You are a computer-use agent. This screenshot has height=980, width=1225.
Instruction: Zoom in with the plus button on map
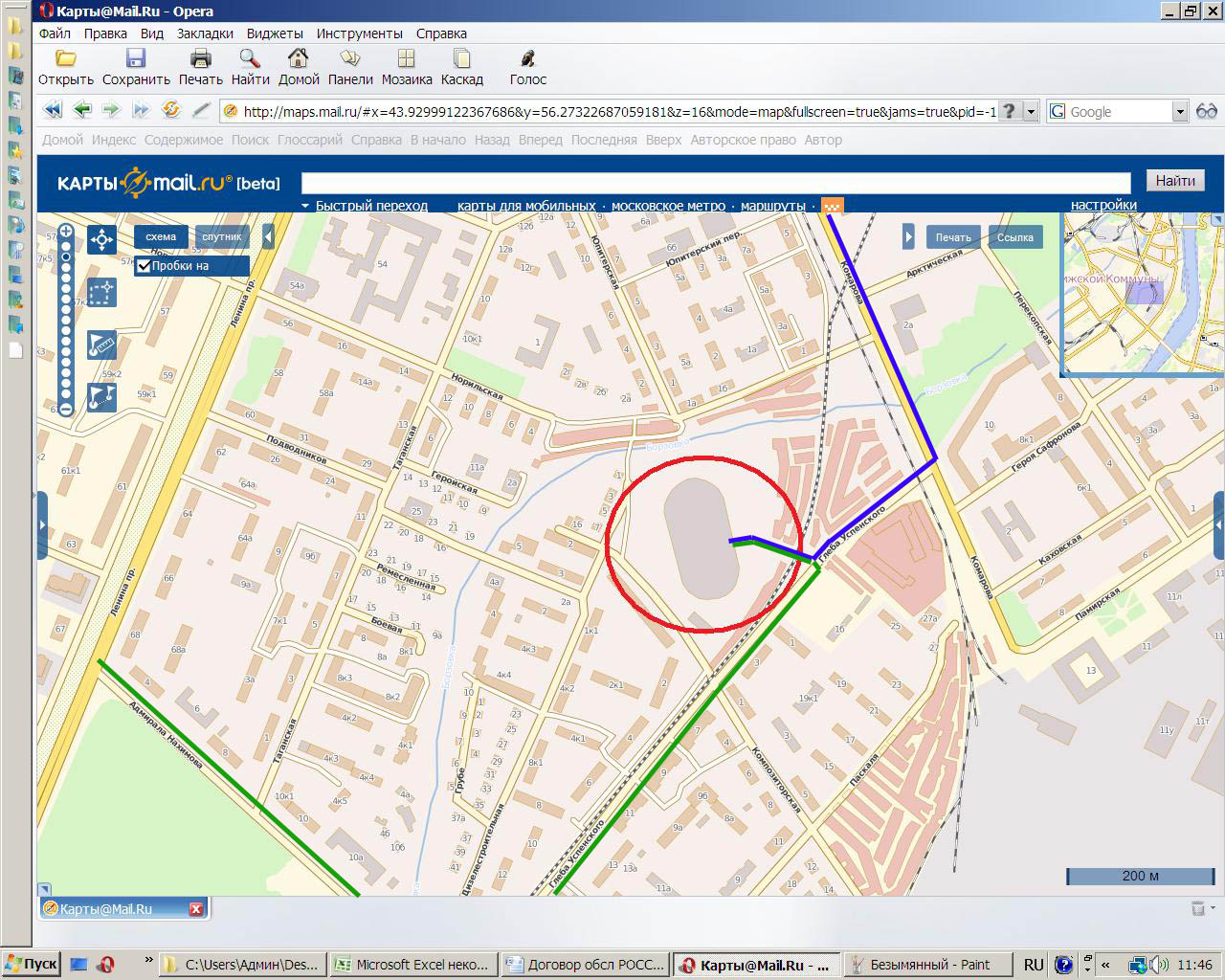click(x=66, y=231)
